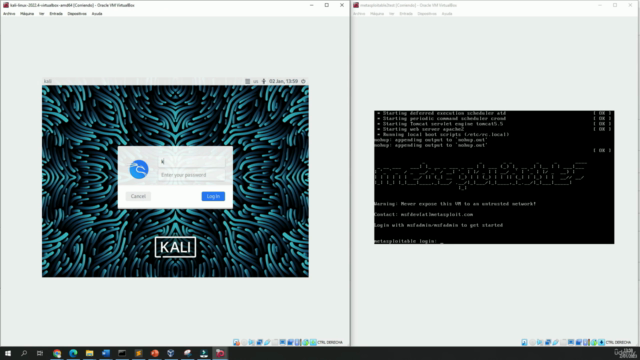Click the Log In button on Kali login

click(213, 196)
